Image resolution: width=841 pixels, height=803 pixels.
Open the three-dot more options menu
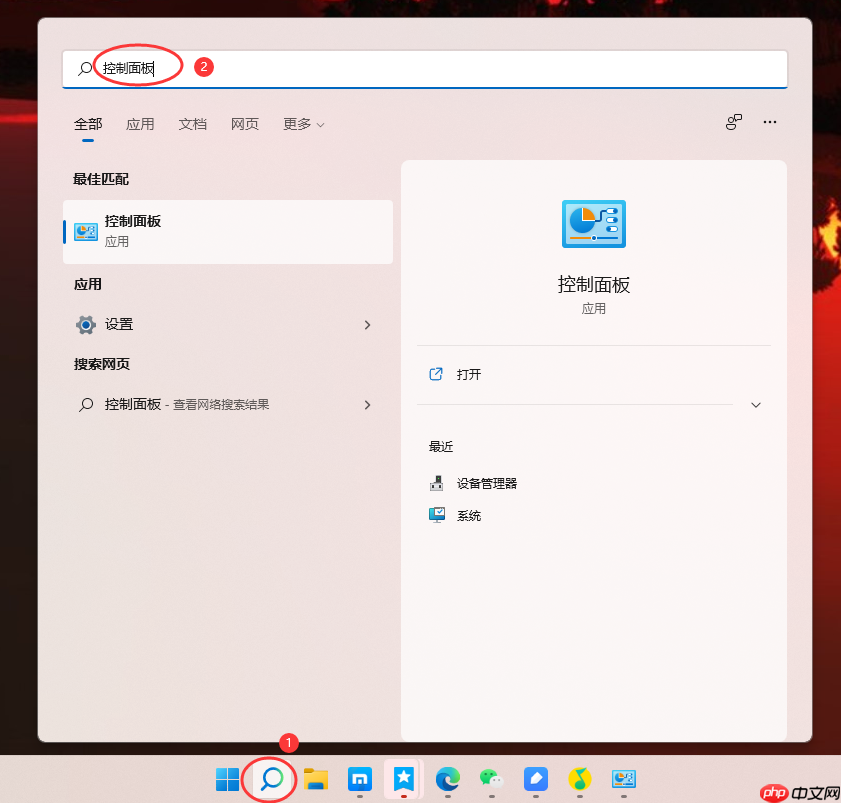[770, 122]
